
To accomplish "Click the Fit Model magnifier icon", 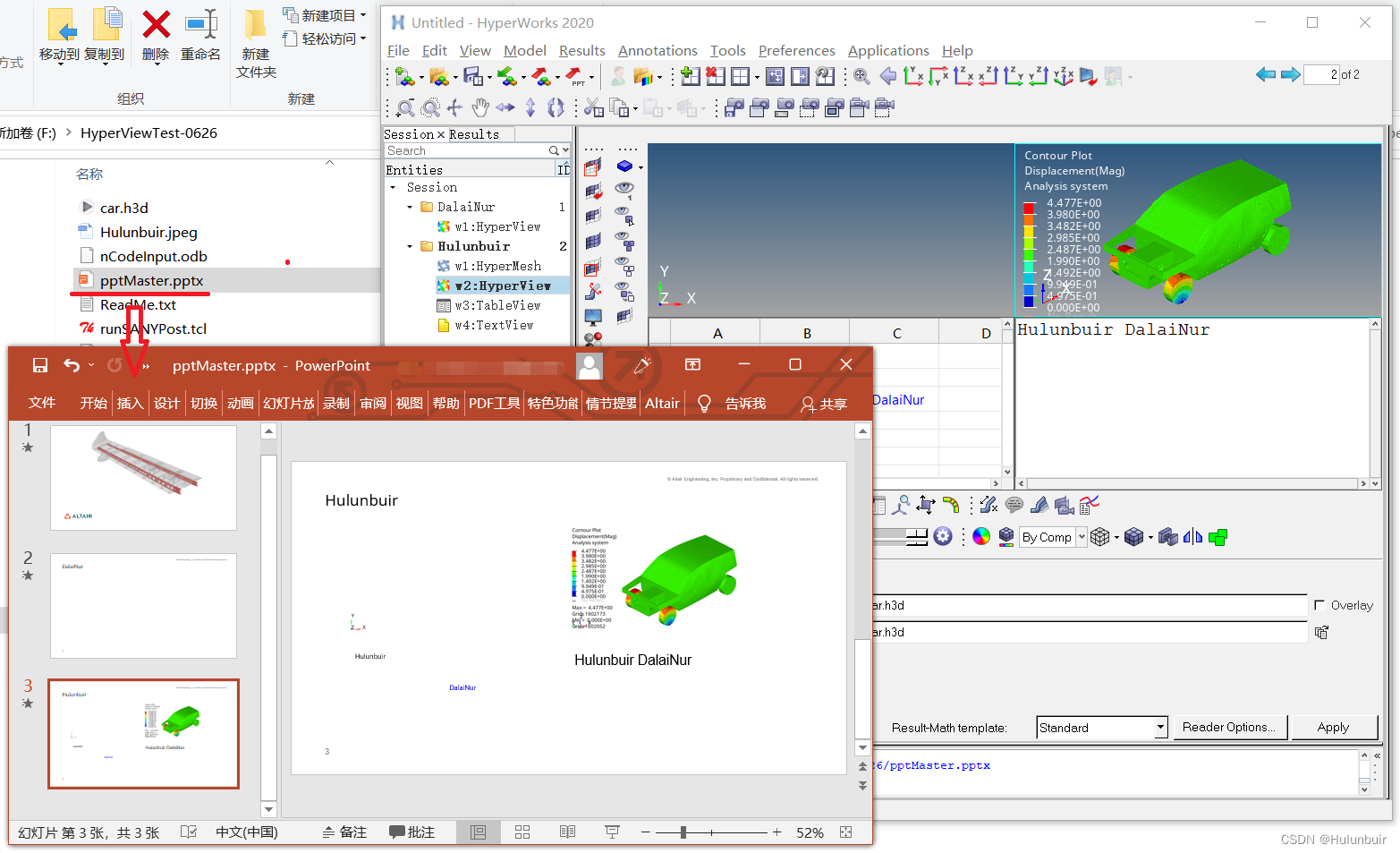I will (861, 77).
